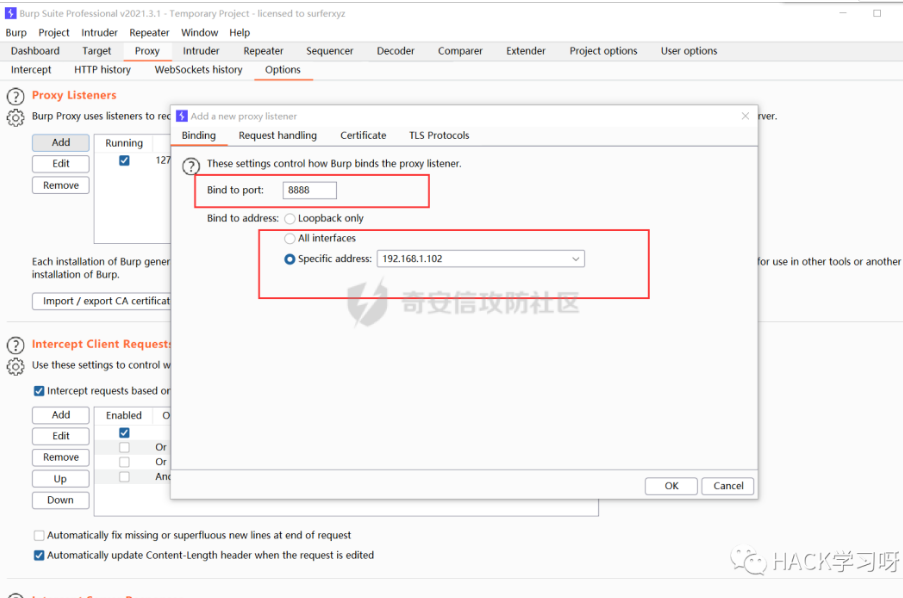Open Intercept Client Requests help icon
Screen dimensions: 903x598
pos(16,345)
